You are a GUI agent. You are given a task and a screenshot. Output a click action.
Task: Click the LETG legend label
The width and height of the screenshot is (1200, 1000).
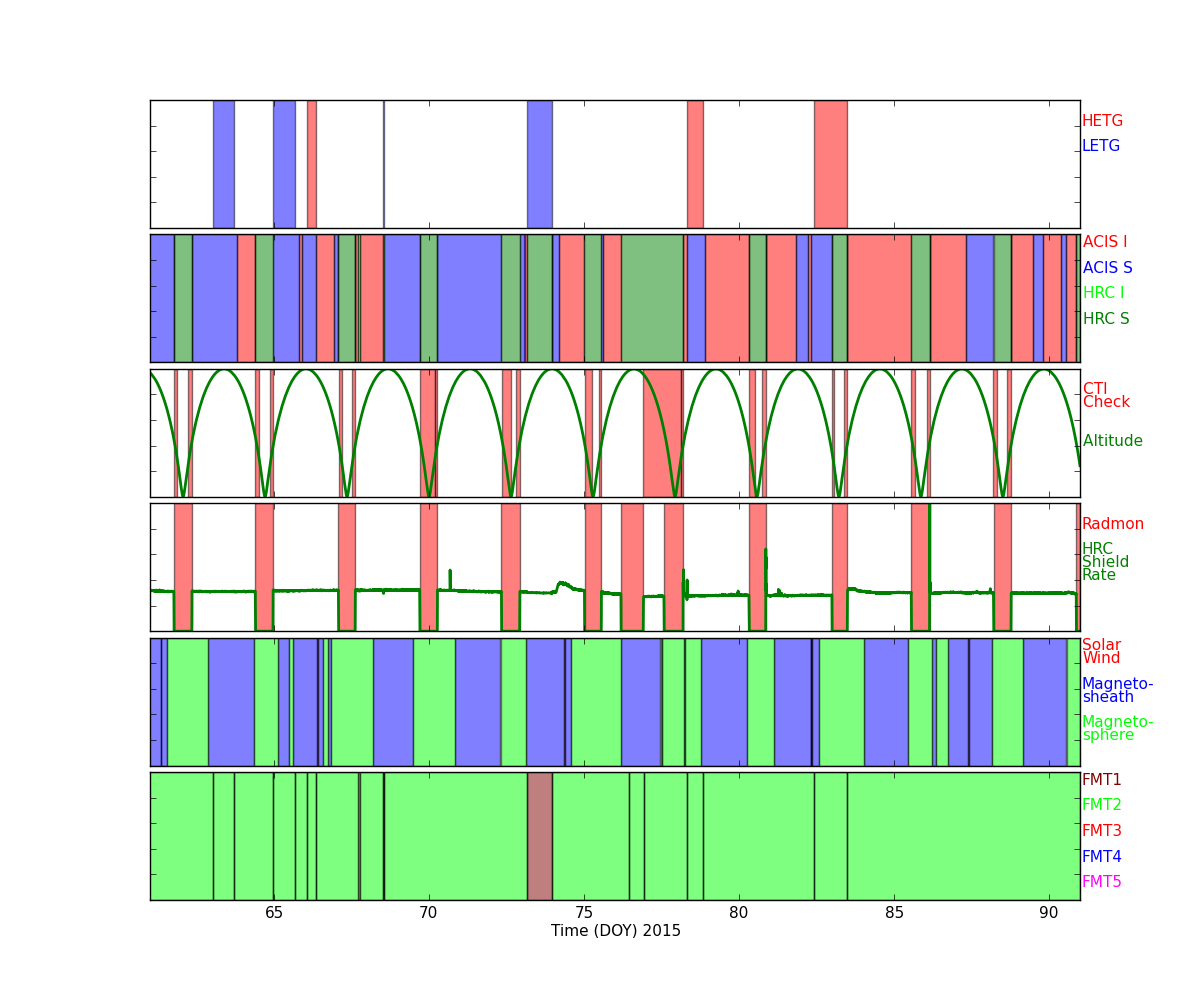click(x=1100, y=146)
